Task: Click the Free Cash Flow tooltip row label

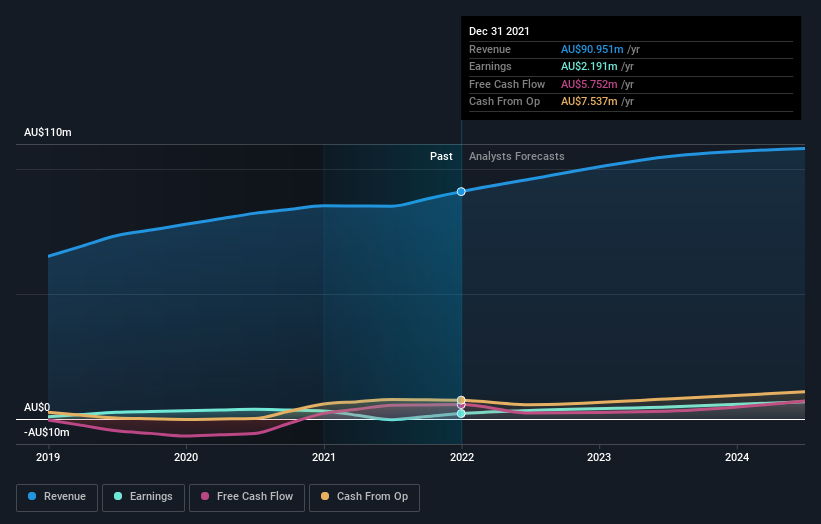Action: [x=507, y=84]
